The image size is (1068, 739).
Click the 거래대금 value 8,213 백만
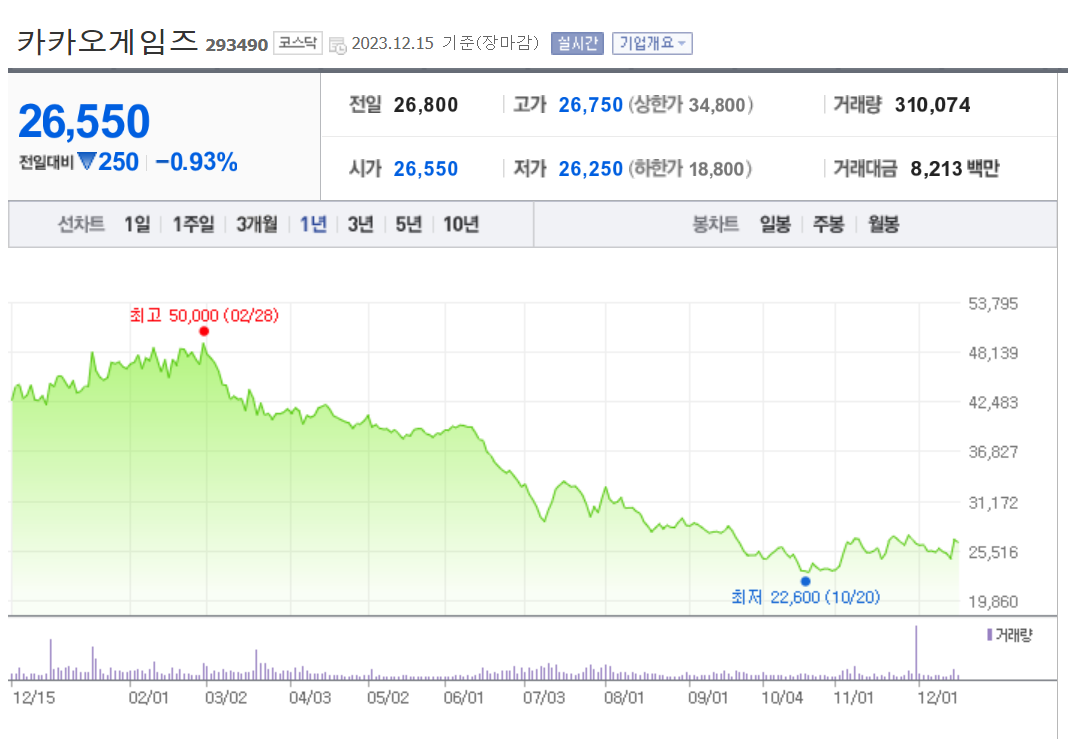coord(955,169)
